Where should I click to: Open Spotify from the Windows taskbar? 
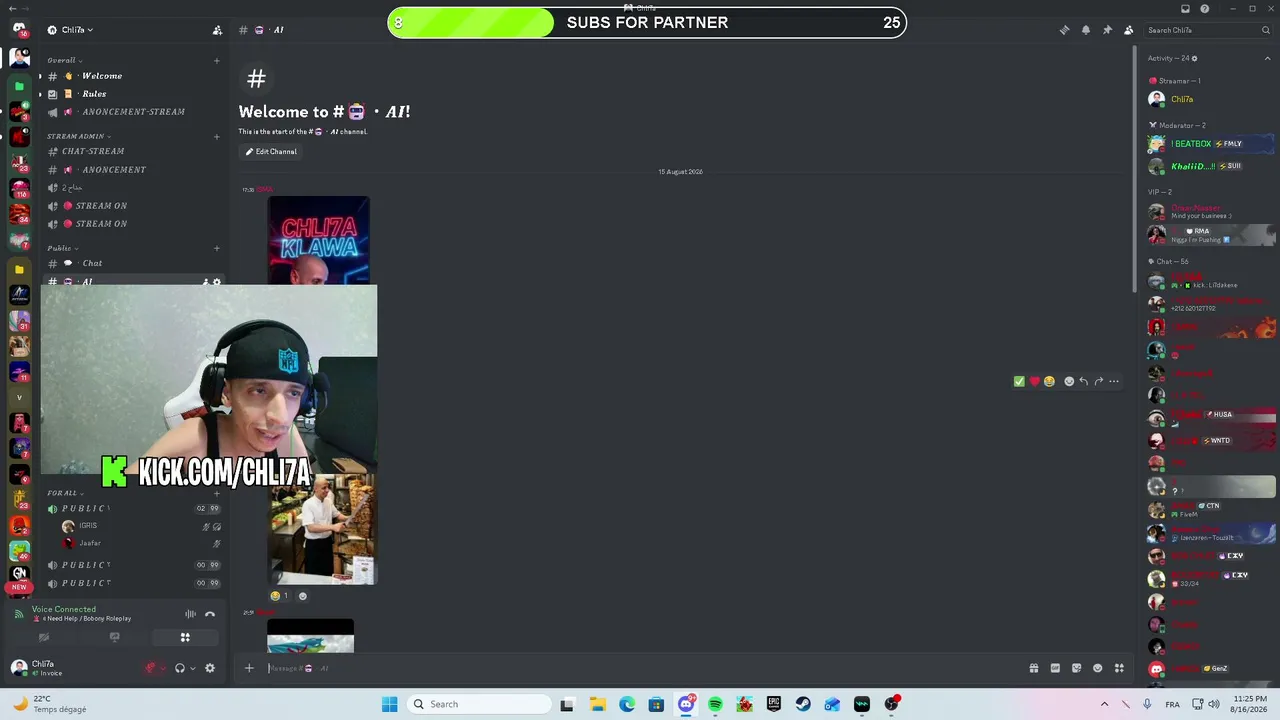pos(715,704)
